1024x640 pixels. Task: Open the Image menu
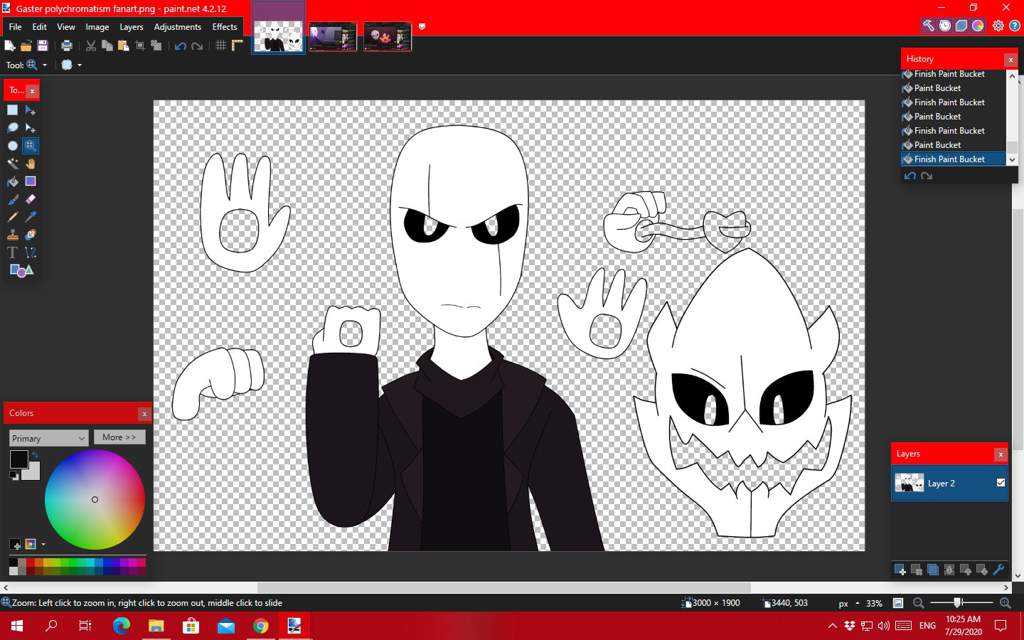[97, 27]
